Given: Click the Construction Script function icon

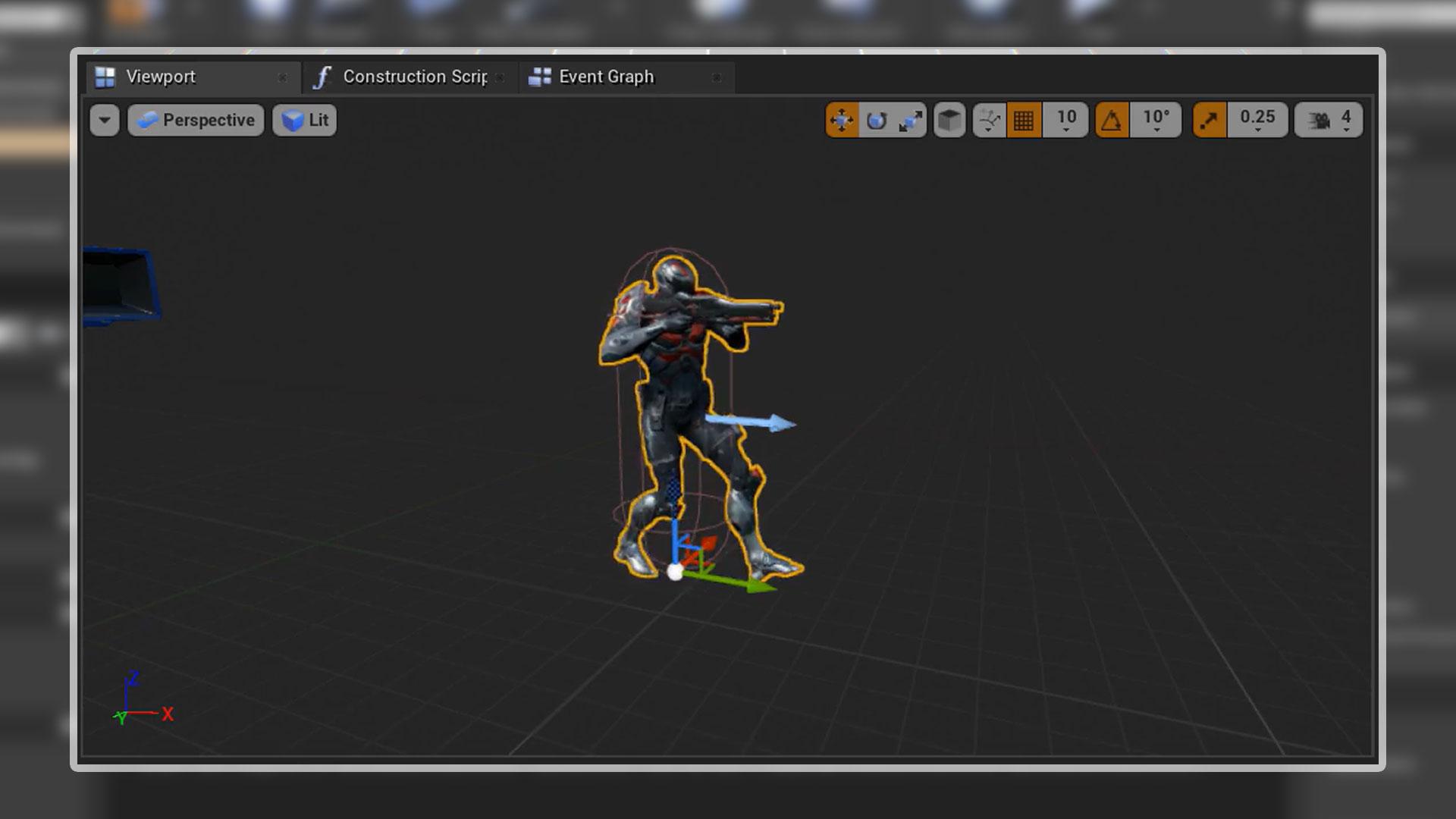Looking at the screenshot, I should click(x=323, y=76).
